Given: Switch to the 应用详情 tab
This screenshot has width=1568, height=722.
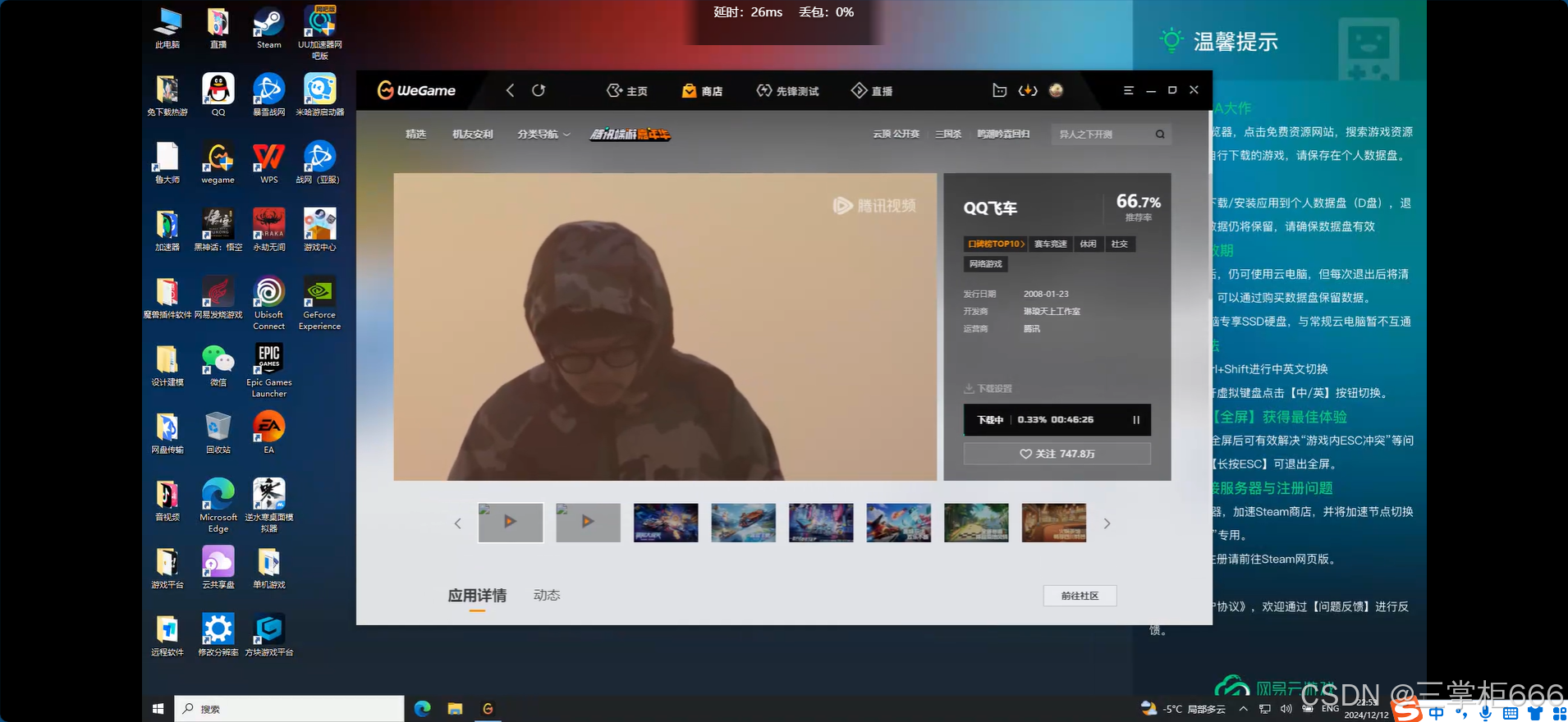Looking at the screenshot, I should [477, 596].
